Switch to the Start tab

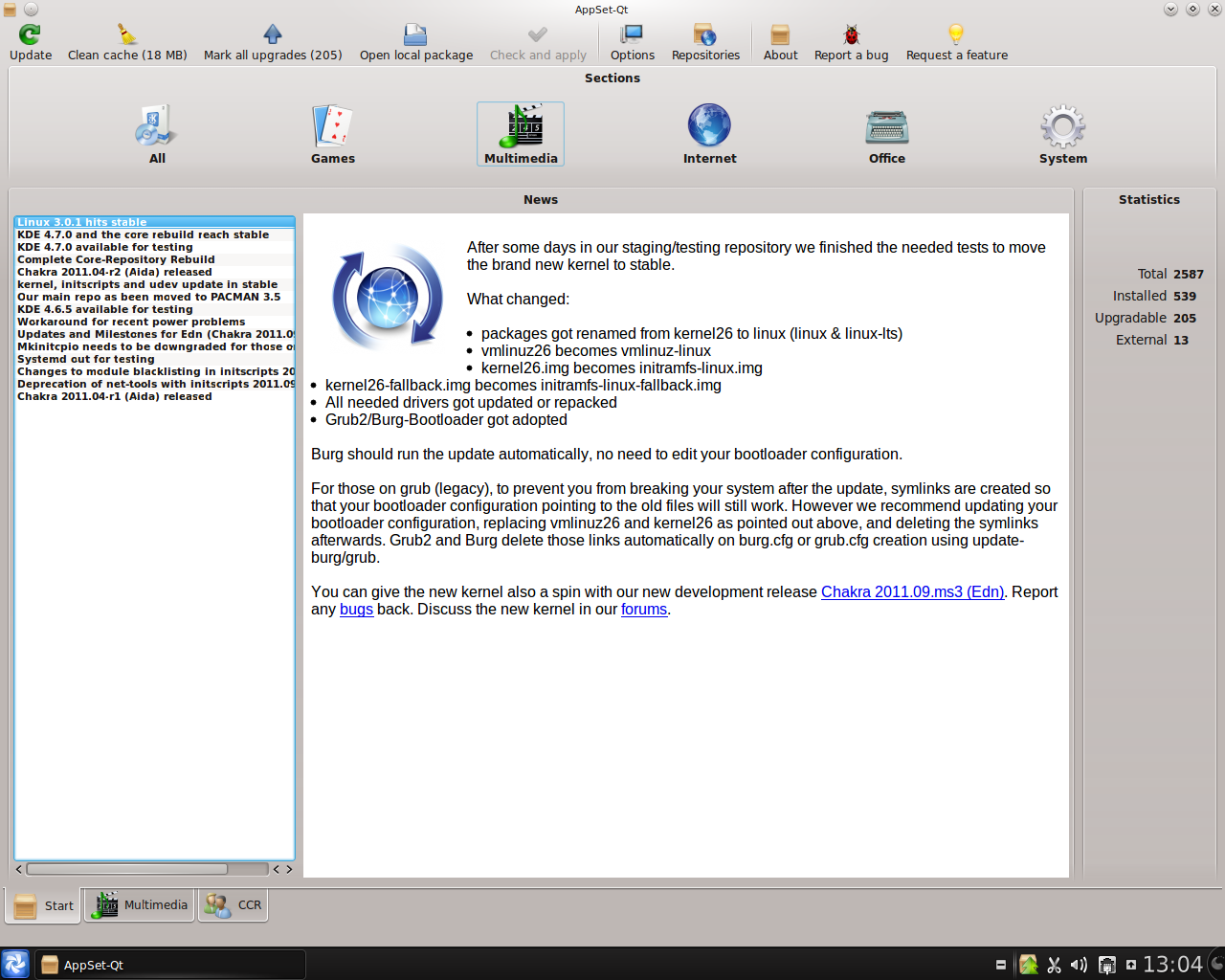[44, 905]
